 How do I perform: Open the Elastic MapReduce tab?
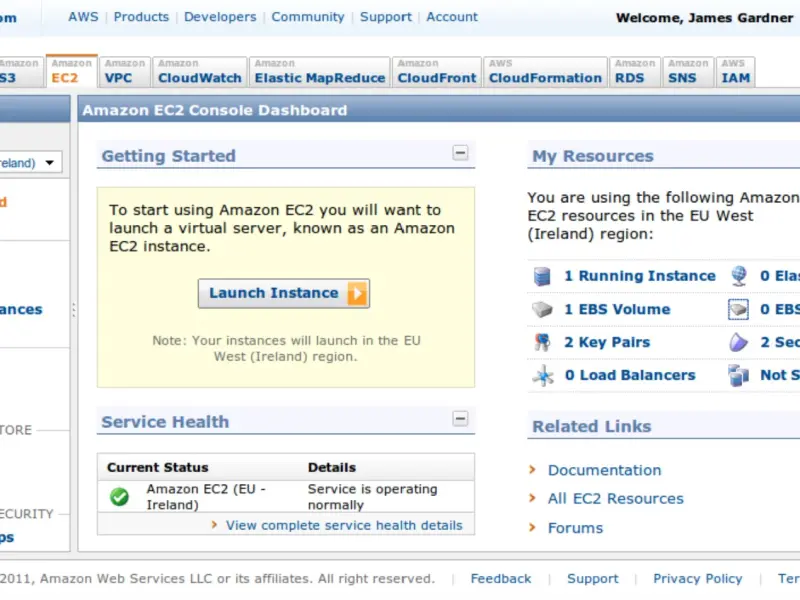pos(320,71)
